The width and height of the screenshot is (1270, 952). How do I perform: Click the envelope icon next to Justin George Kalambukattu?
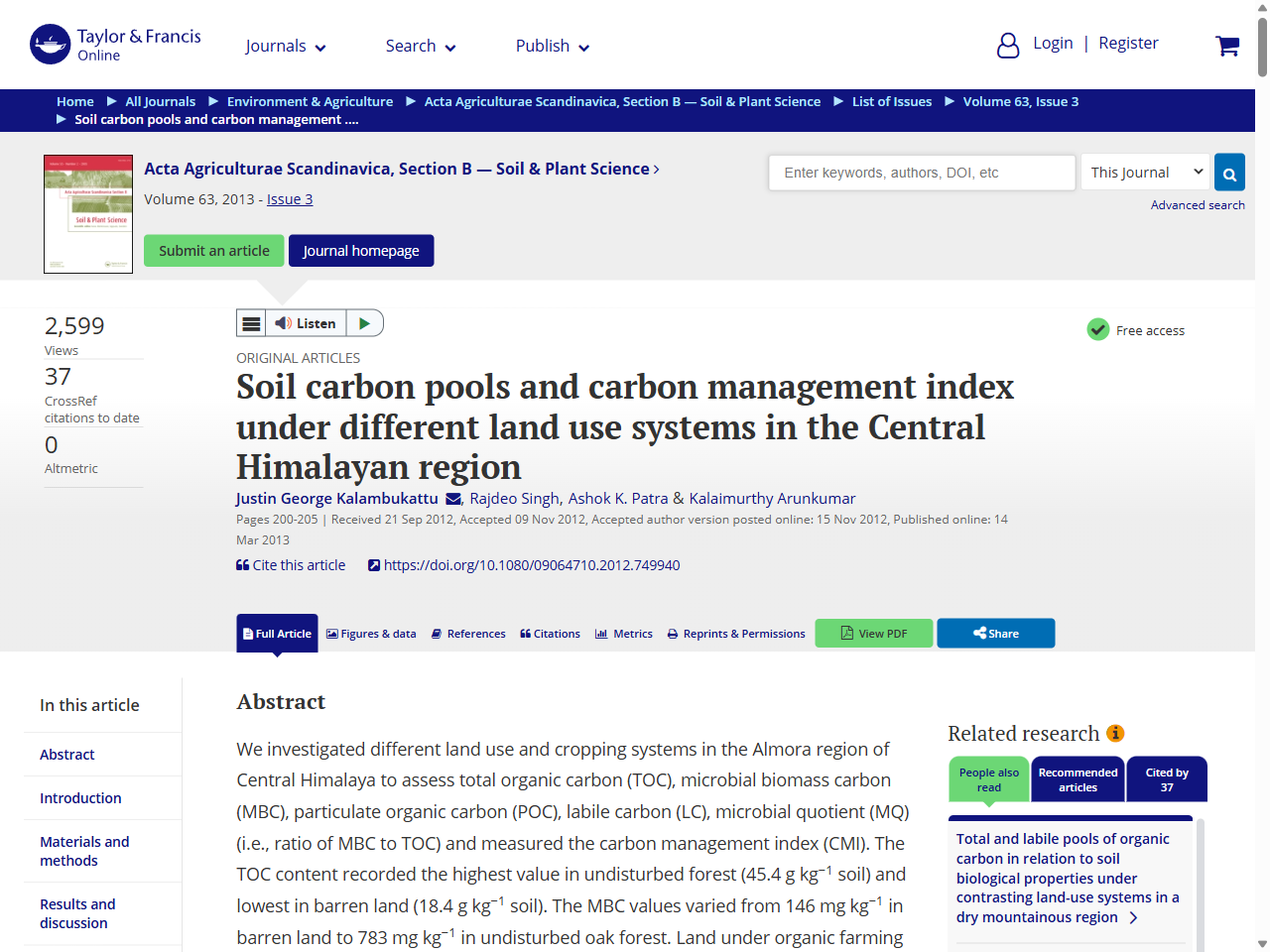pyautogui.click(x=453, y=499)
